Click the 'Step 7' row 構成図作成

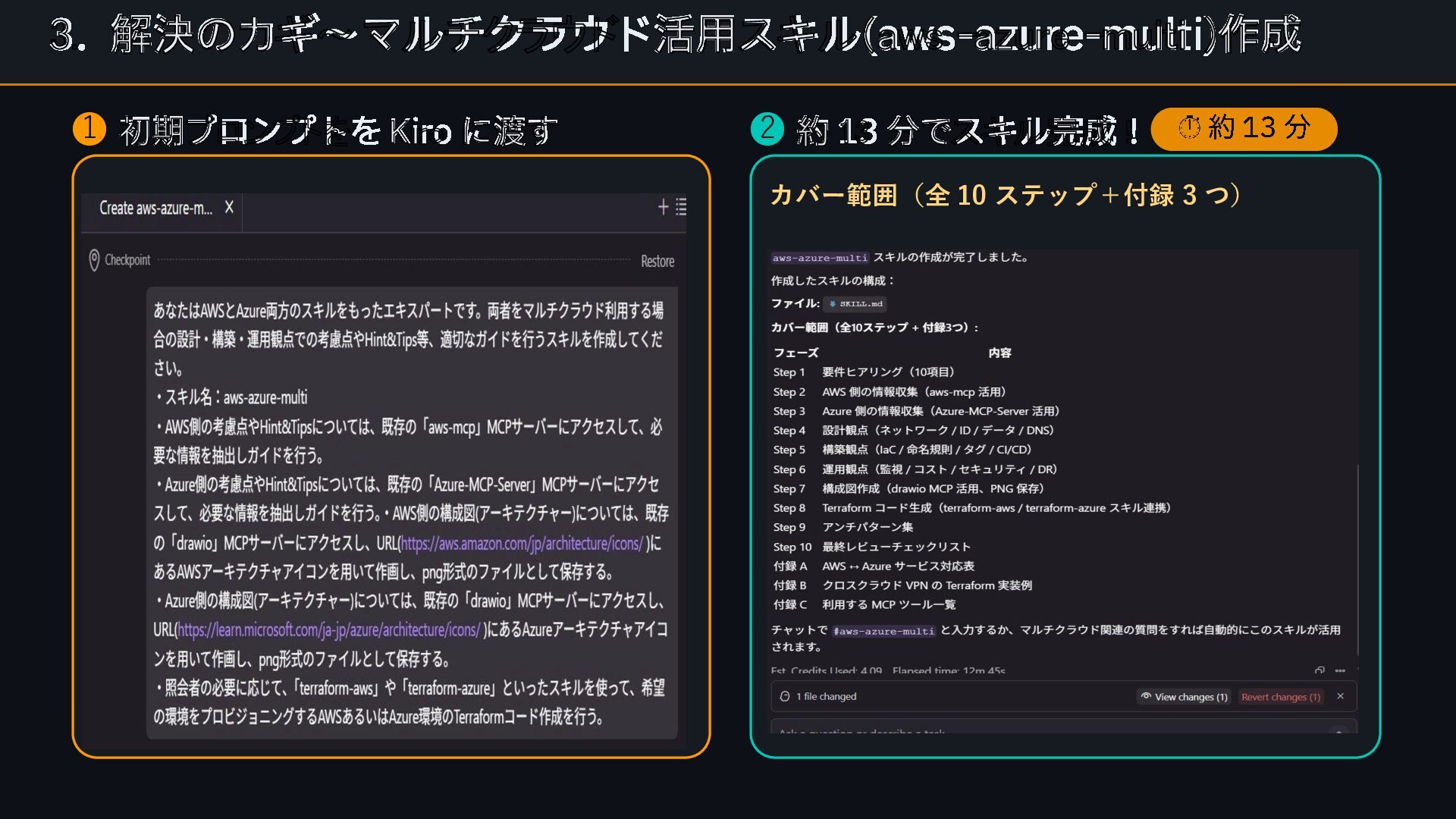click(908, 489)
